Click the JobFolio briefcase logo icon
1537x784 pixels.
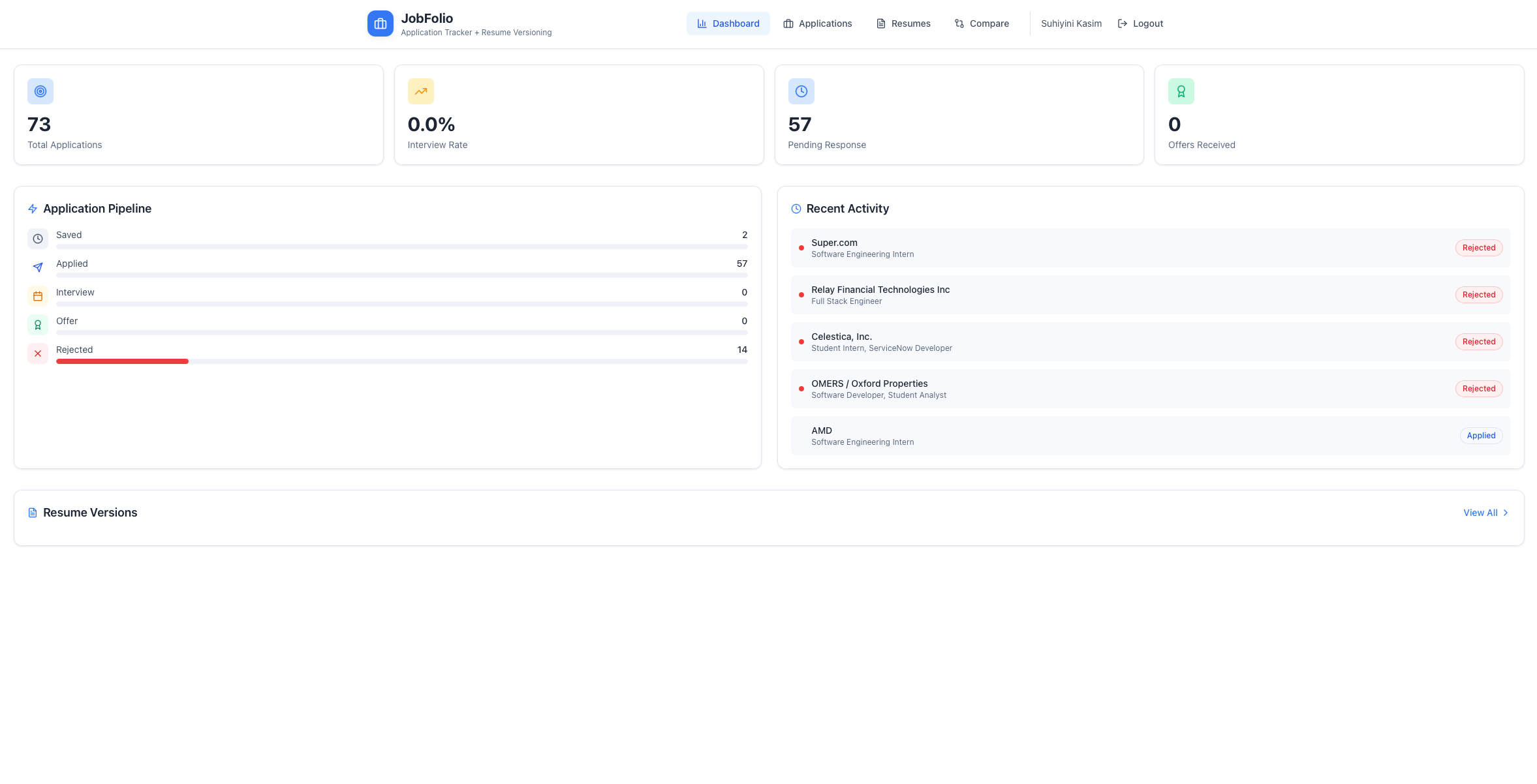coord(380,23)
